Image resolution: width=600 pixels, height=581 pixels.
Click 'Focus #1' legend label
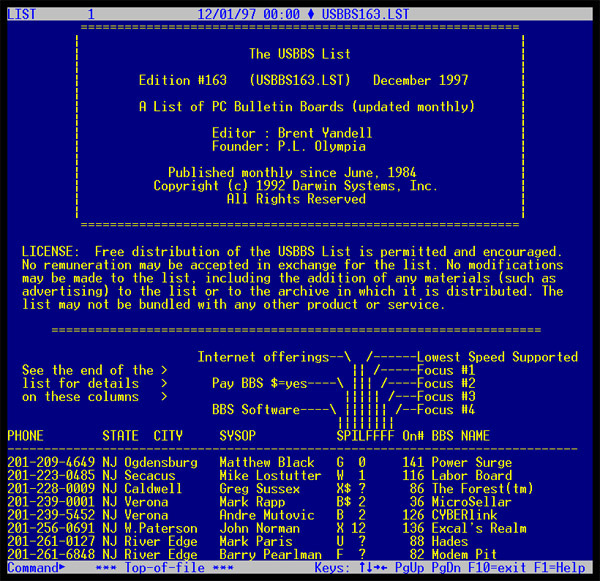(446, 370)
